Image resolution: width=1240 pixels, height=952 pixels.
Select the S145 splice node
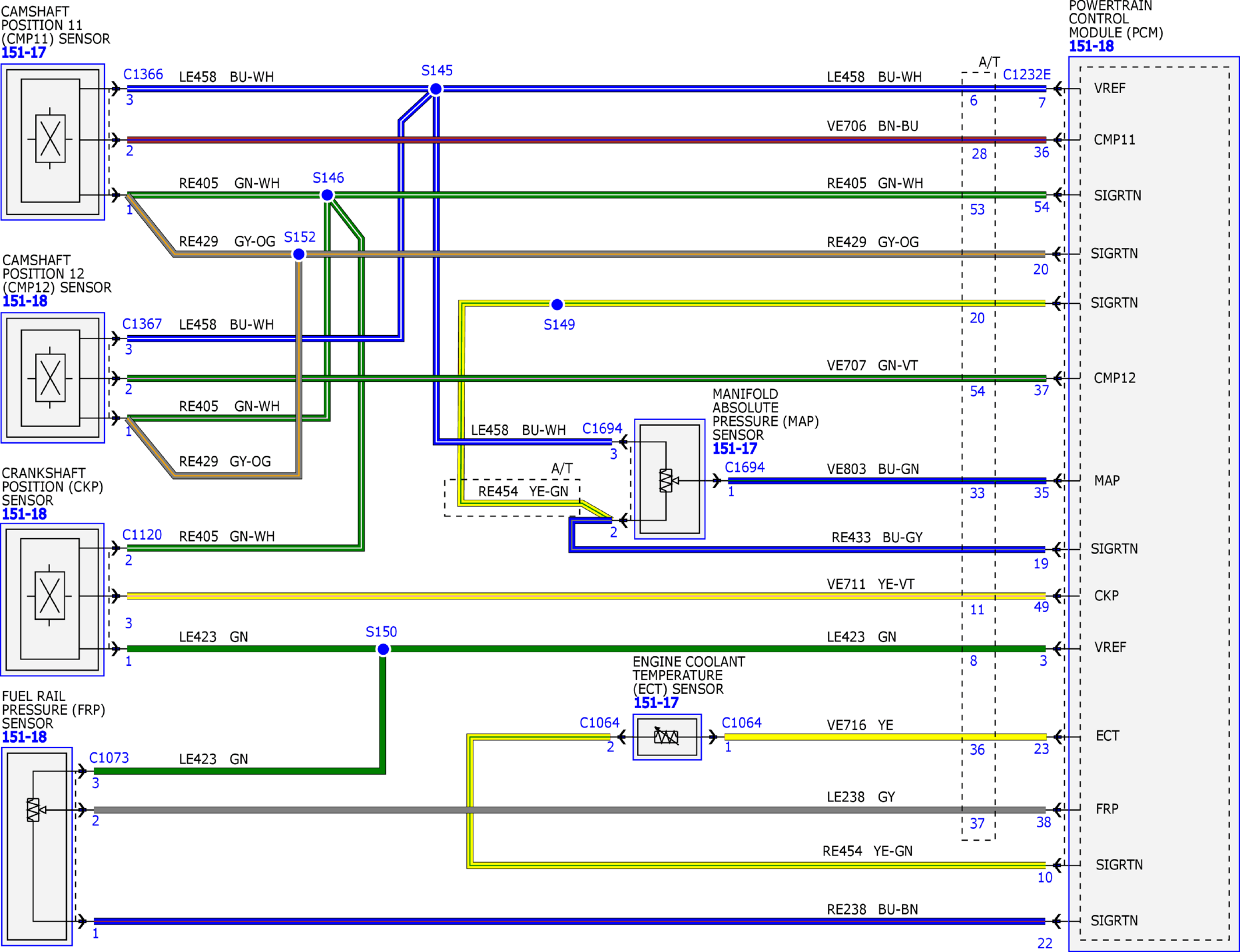coord(435,89)
